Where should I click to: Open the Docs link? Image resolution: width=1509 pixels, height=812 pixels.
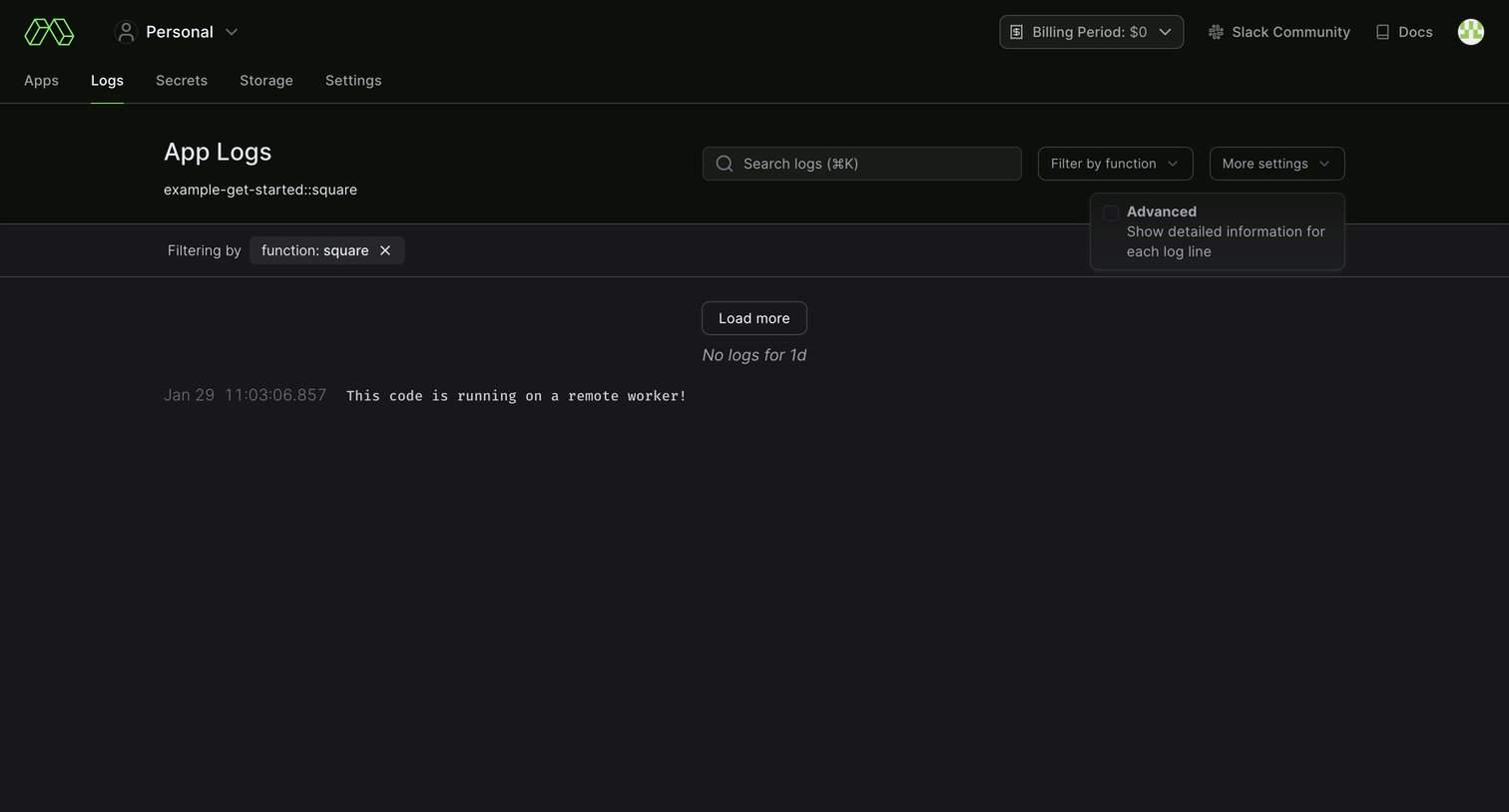(1404, 32)
